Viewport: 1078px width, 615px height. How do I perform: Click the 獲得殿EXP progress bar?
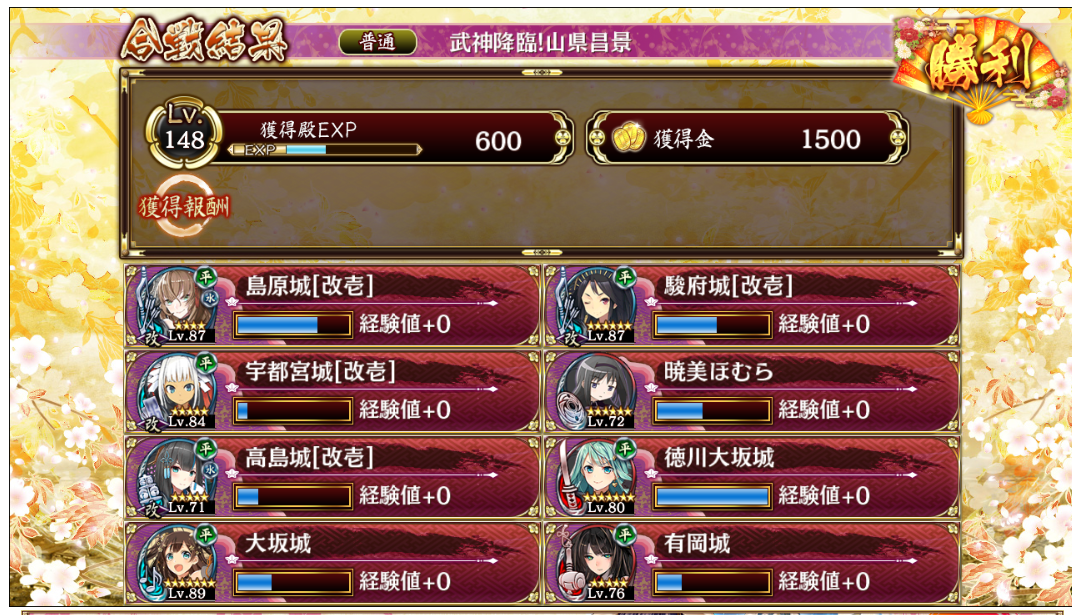pos(325,149)
